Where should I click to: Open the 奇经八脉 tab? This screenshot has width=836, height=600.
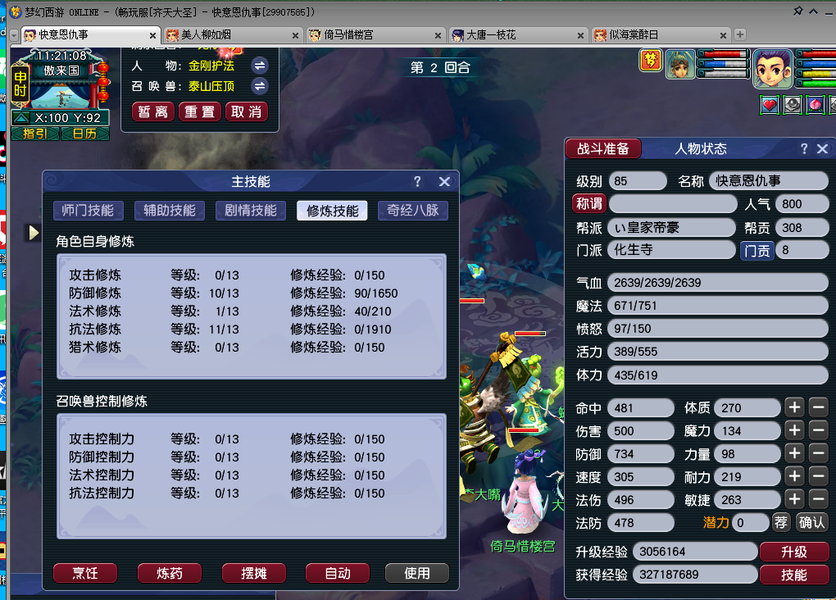click(413, 211)
